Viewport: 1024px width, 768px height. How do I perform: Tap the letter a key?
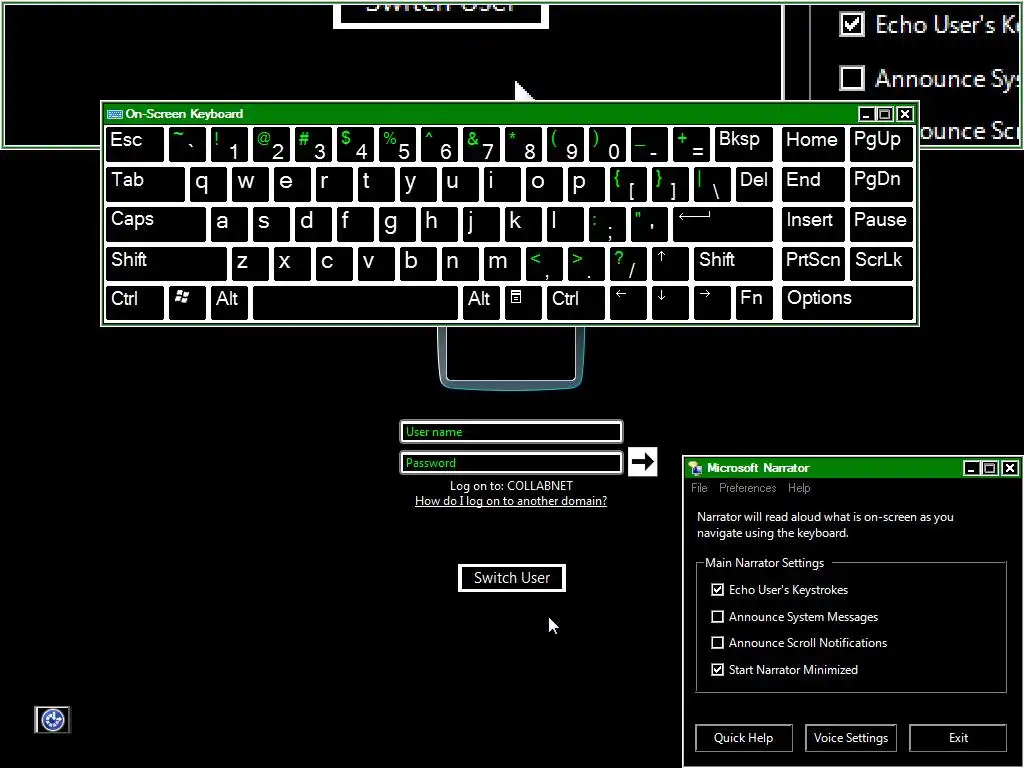point(229,224)
